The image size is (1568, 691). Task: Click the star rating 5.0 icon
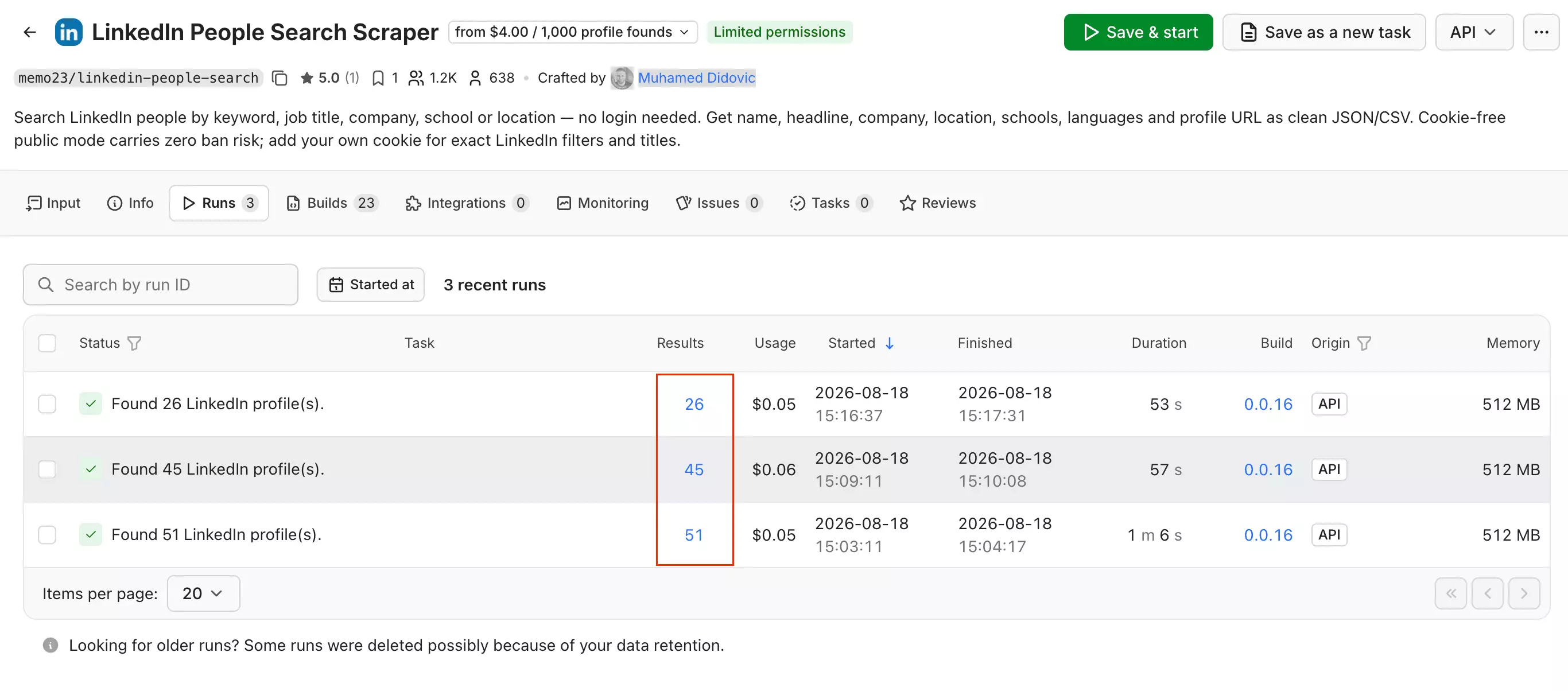click(307, 78)
